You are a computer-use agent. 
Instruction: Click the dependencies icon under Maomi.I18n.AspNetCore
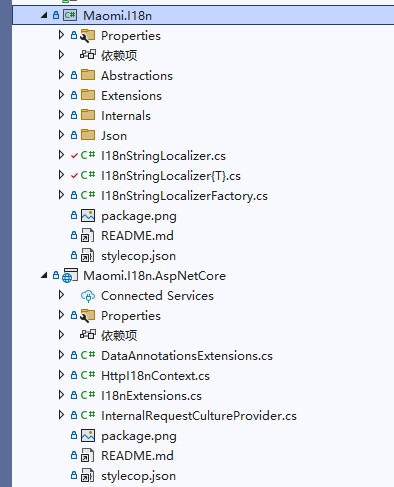click(88, 335)
